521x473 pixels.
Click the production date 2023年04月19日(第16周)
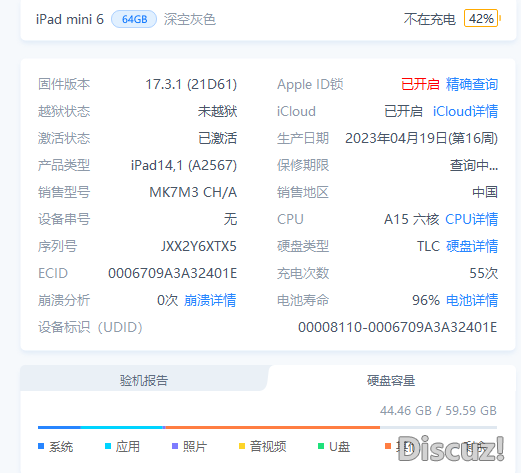click(421, 138)
